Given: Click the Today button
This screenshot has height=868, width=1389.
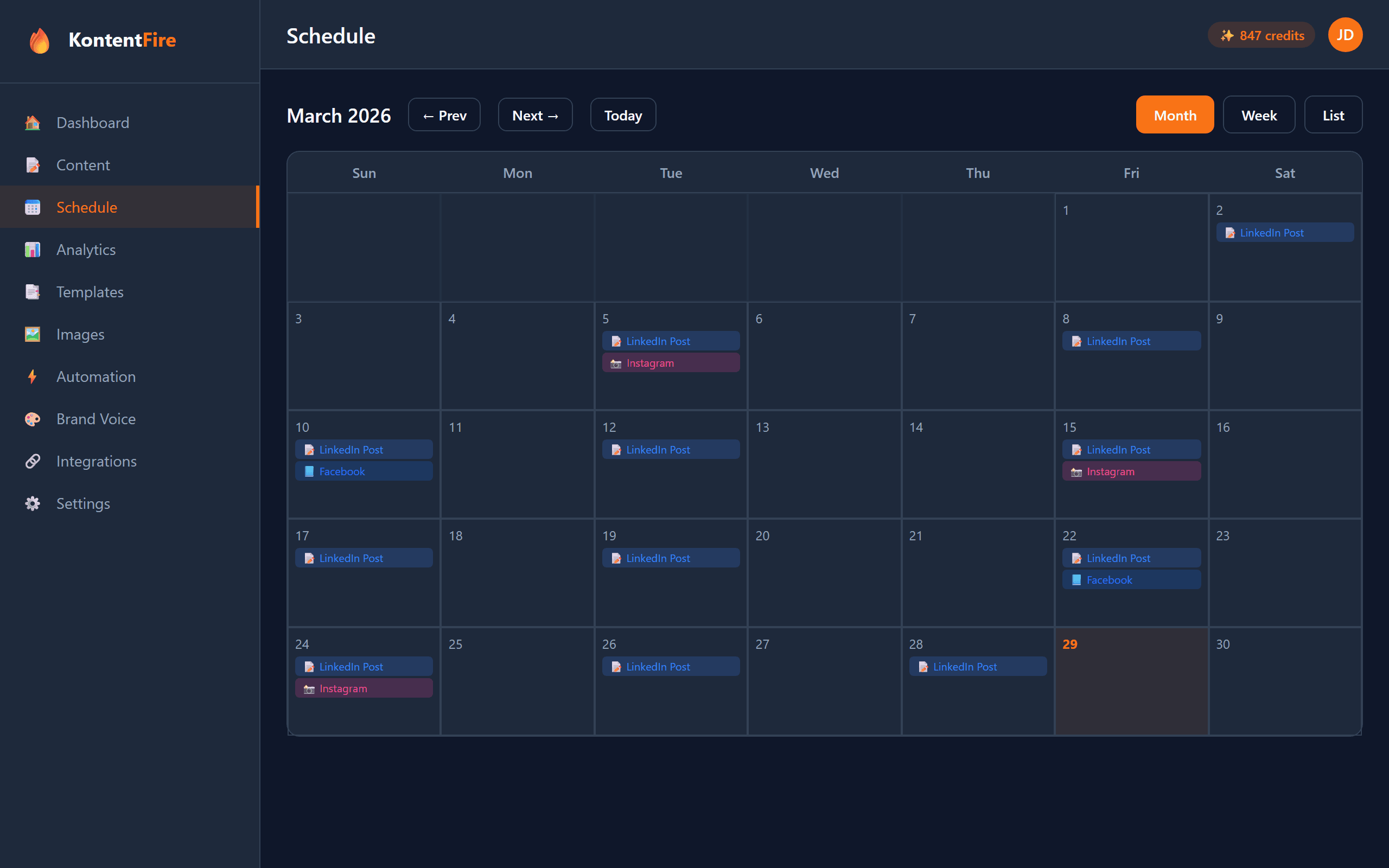Looking at the screenshot, I should [623, 115].
